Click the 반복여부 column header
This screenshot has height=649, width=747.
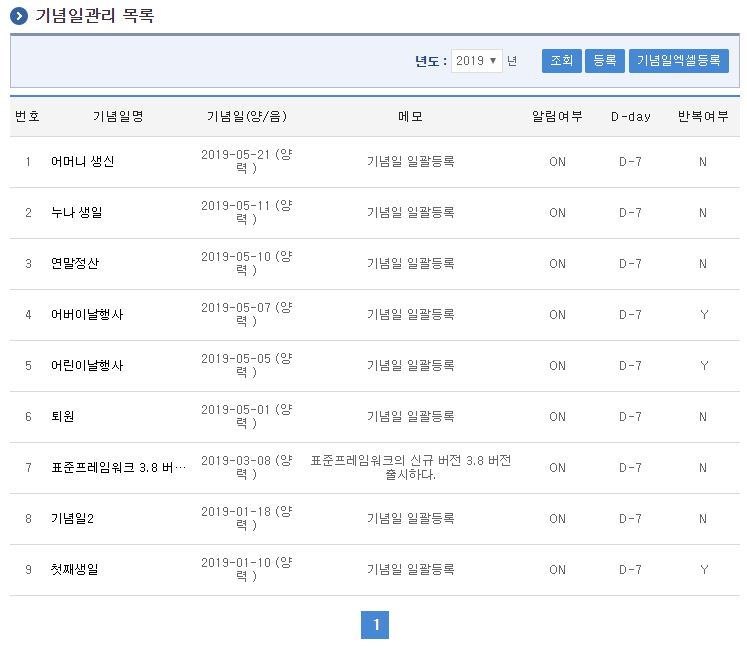pyautogui.click(x=703, y=117)
